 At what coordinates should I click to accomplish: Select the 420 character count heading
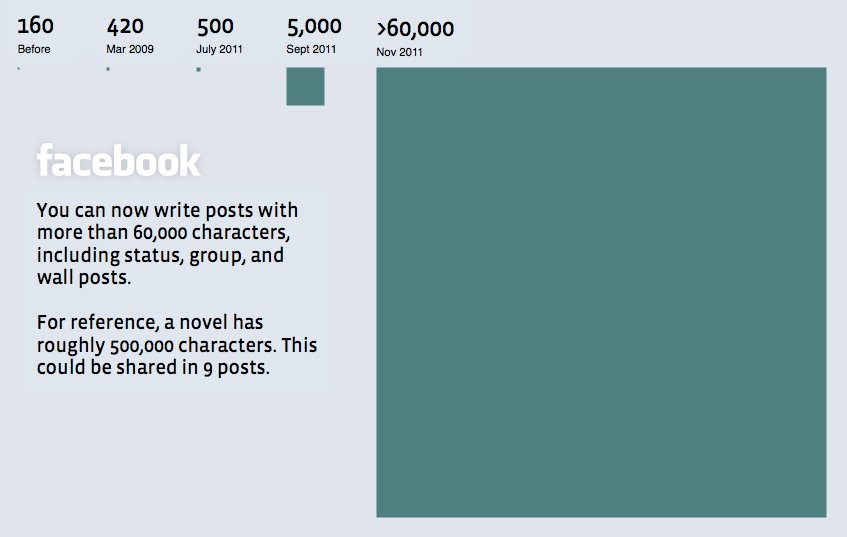[125, 26]
